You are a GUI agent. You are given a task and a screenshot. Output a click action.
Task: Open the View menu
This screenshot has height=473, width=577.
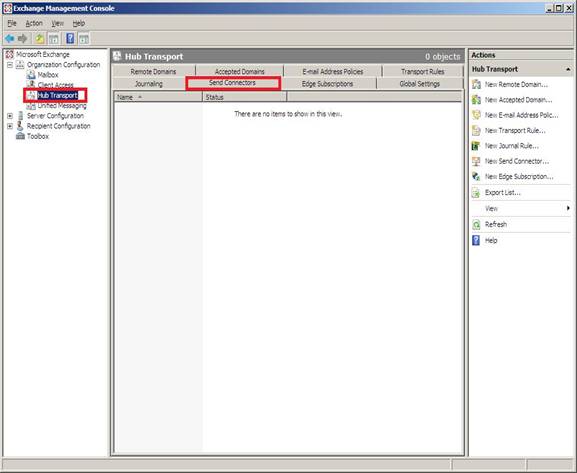tap(57, 24)
